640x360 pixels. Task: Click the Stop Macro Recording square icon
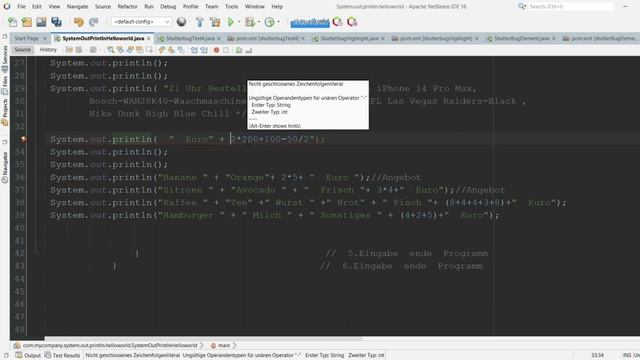[226, 50]
